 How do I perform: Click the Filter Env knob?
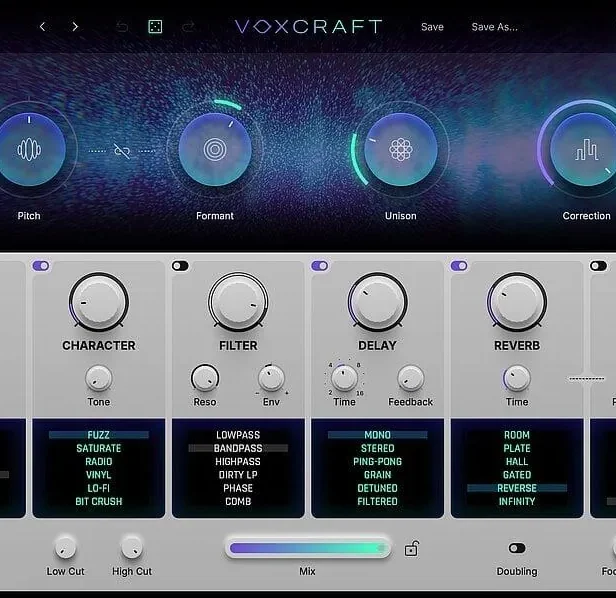(271, 378)
